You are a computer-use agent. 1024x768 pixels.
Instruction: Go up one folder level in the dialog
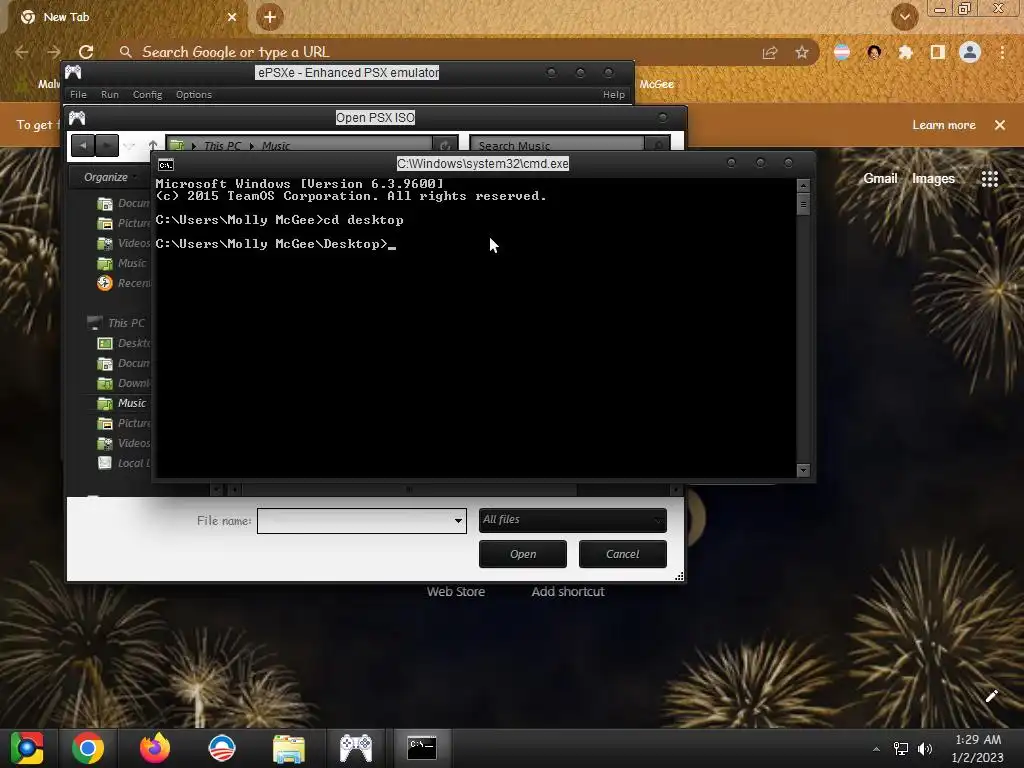coord(153,145)
